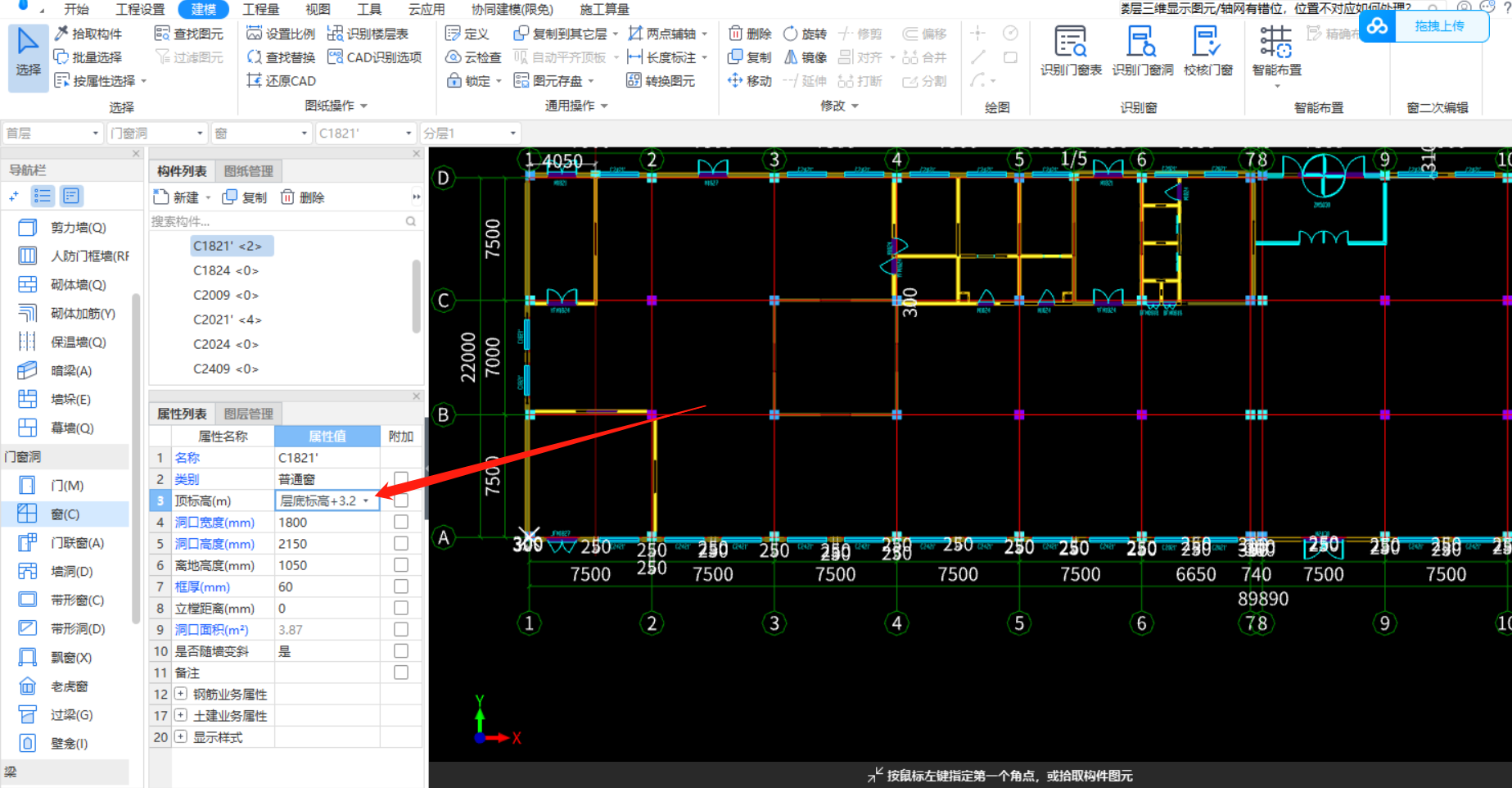The height and width of the screenshot is (788, 1512).
Task: Click 复制 in the 修改 group
Action: tap(750, 57)
